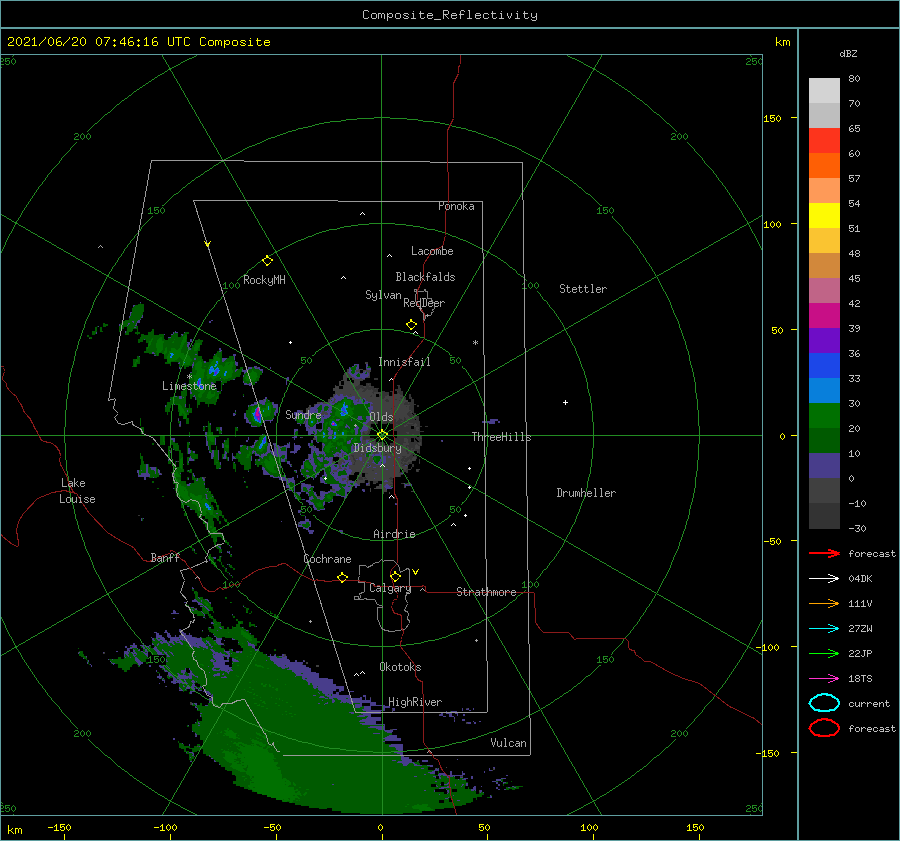Click the Ponoka label
The width and height of the screenshot is (900, 841).
456,206
